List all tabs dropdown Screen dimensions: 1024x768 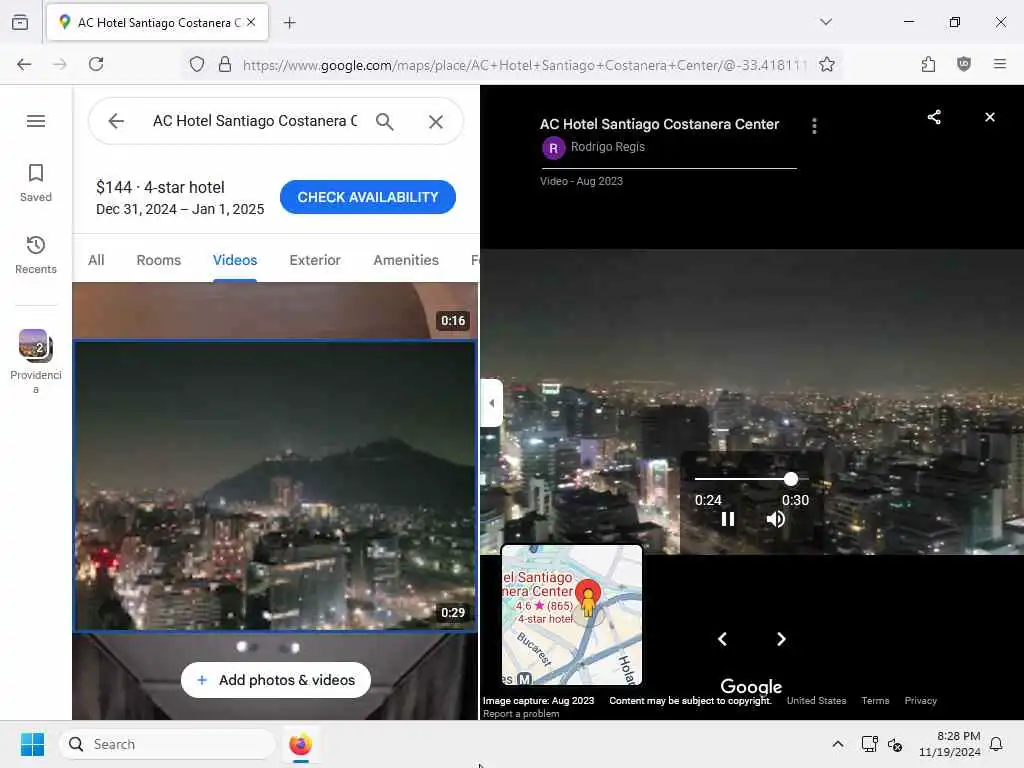(826, 22)
